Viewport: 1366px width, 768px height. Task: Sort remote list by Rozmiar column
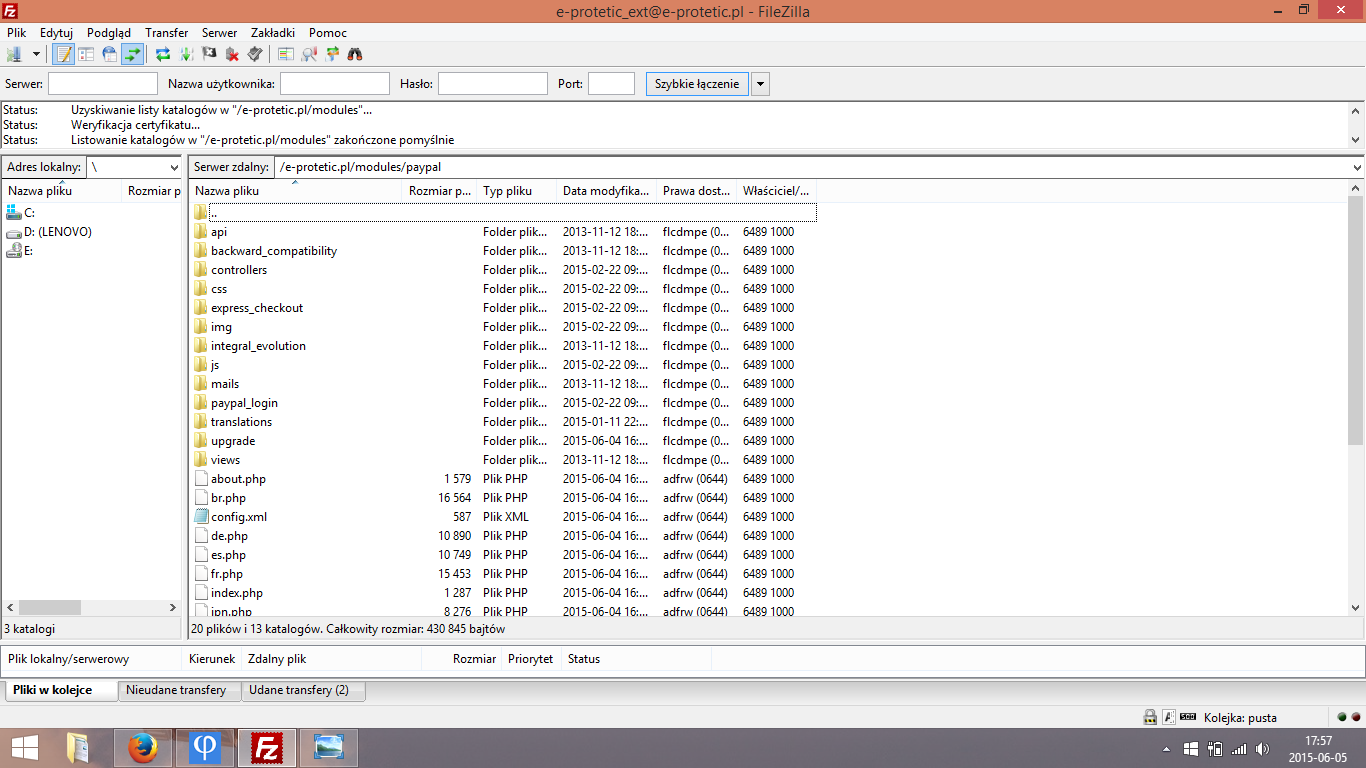[439, 191]
